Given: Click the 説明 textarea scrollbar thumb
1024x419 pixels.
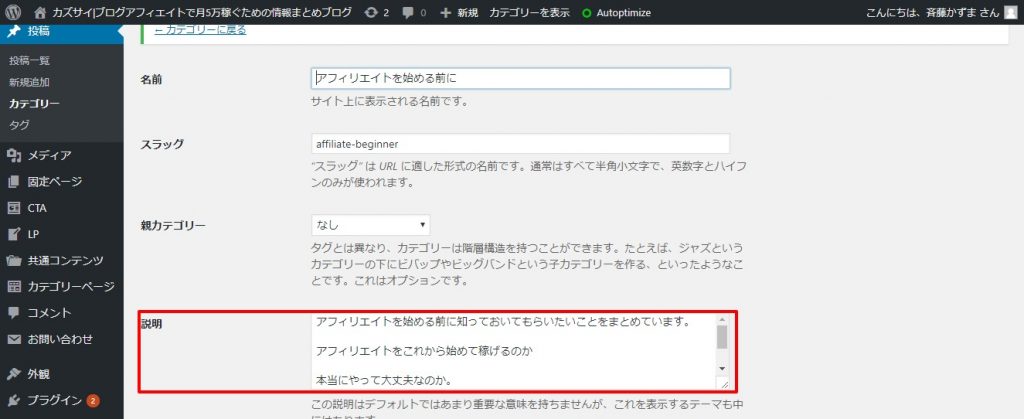Looking at the screenshot, I should tap(722, 337).
